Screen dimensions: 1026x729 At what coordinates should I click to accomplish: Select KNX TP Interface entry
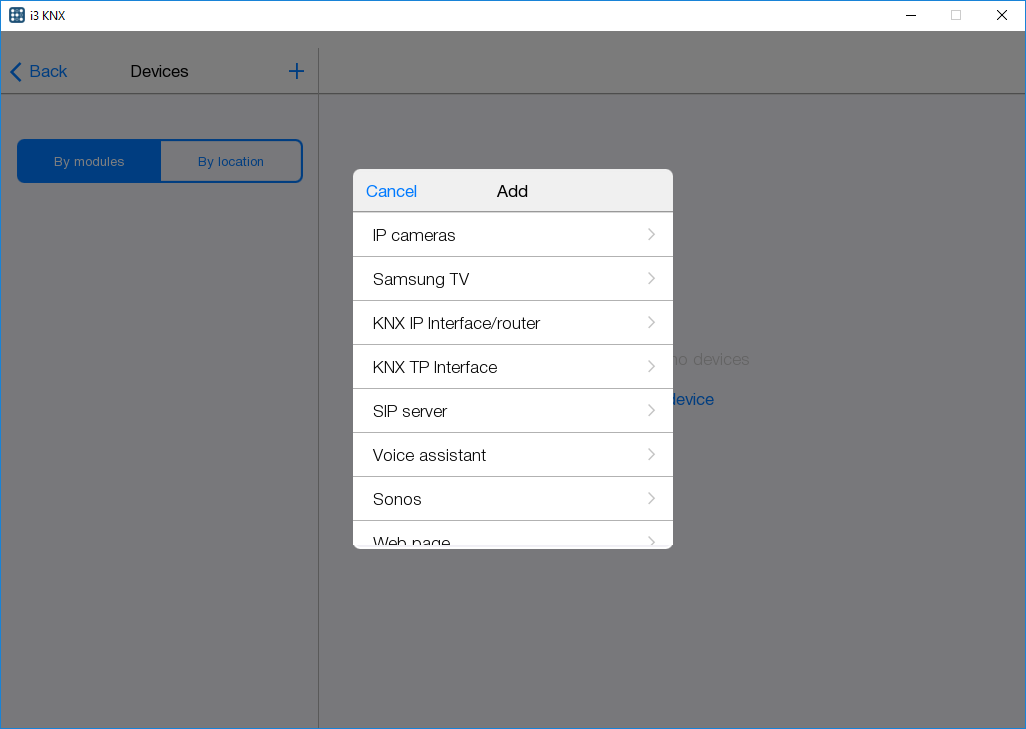click(x=435, y=367)
